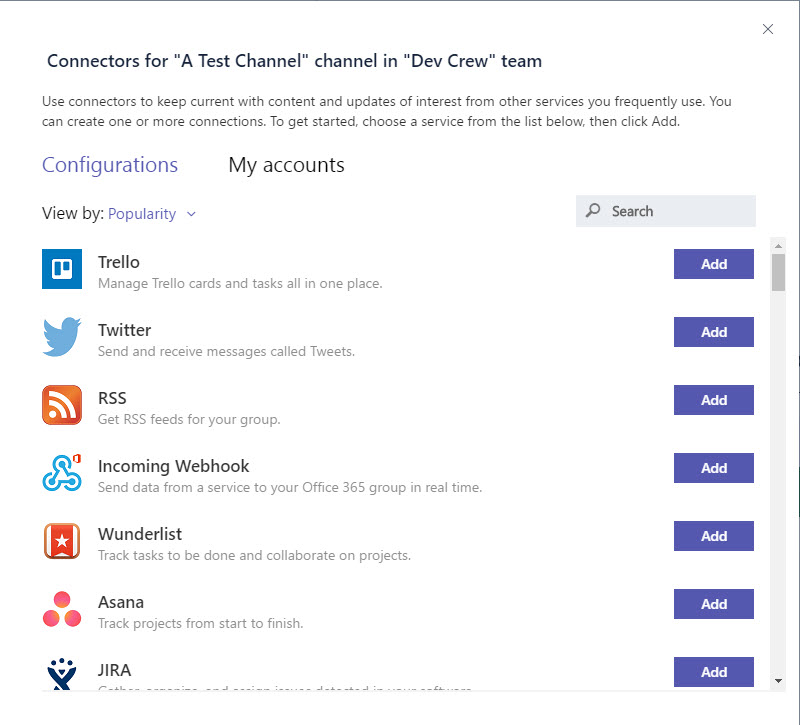Select the Configurations tab
800x725 pixels.
[110, 165]
